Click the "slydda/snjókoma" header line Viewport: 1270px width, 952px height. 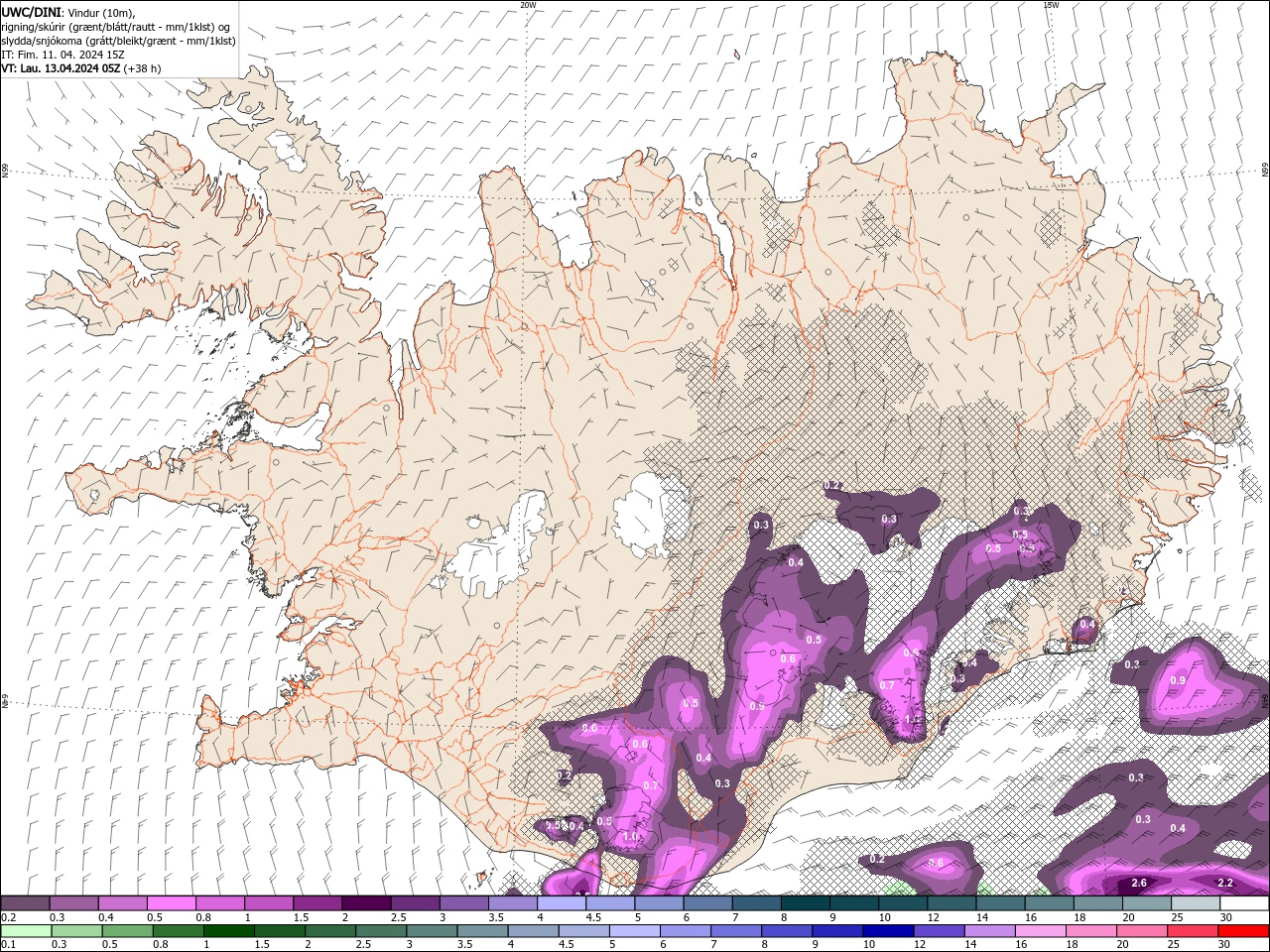point(118,41)
